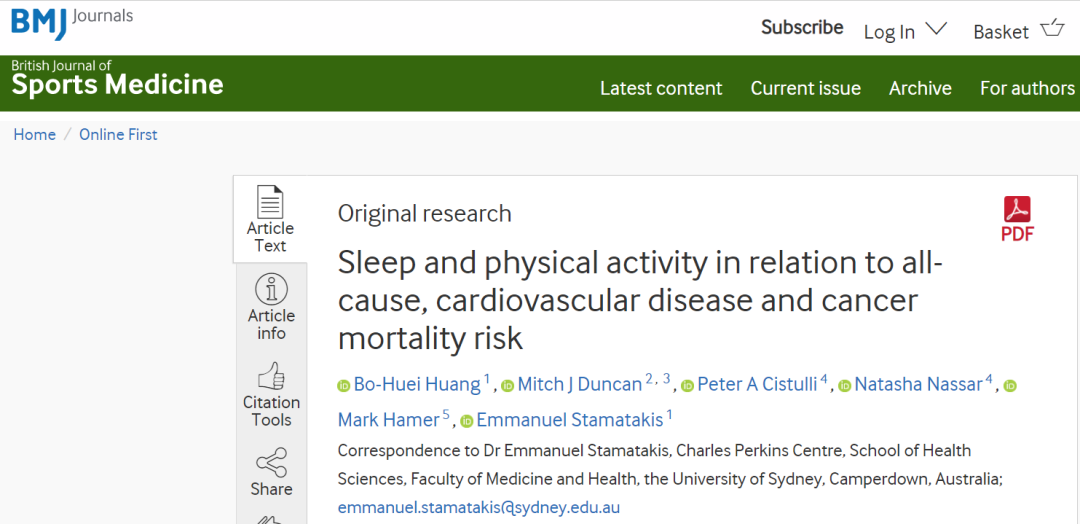This screenshot has height=524, width=1080.
Task: Open the PDF download icon
Action: [1017, 210]
